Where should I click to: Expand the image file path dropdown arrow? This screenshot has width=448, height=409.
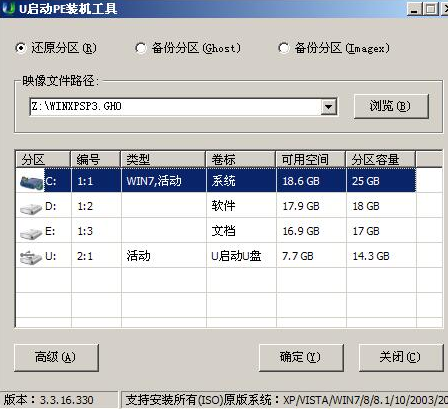pyautogui.click(x=329, y=107)
